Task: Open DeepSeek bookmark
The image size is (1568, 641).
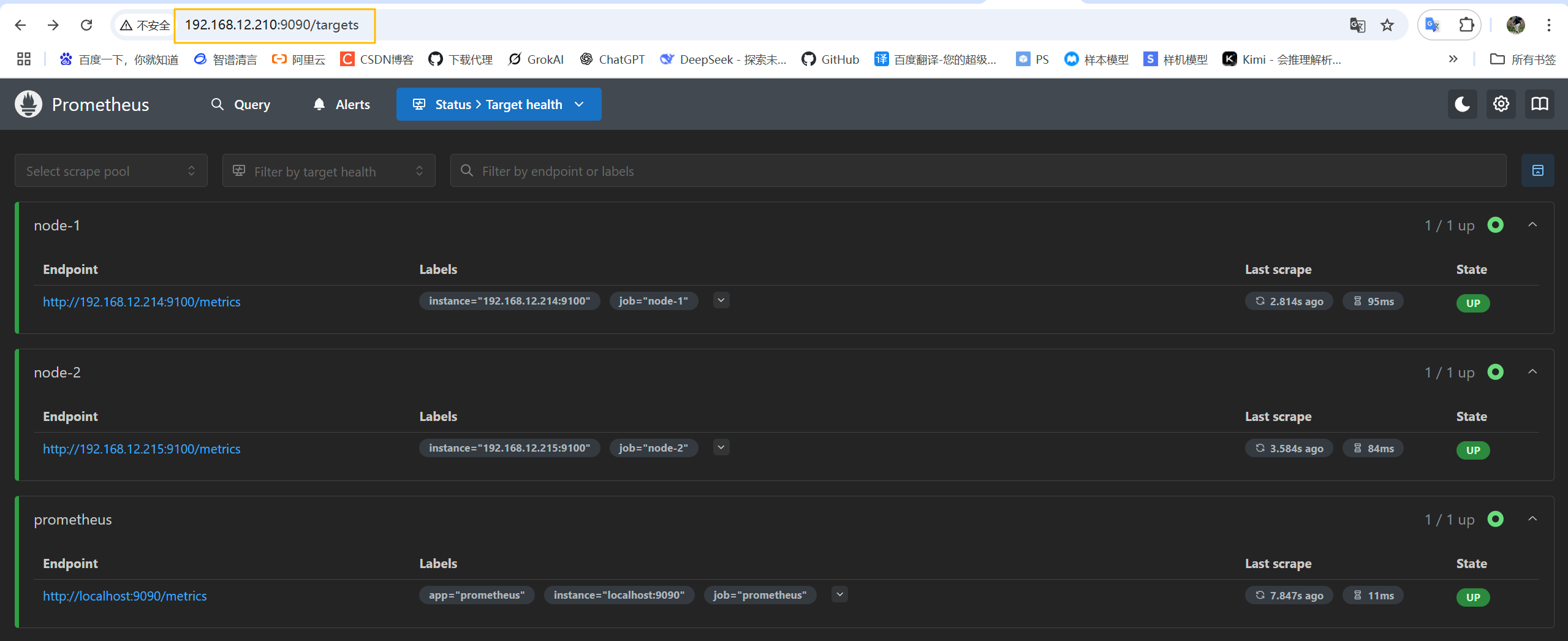Action: [x=724, y=59]
